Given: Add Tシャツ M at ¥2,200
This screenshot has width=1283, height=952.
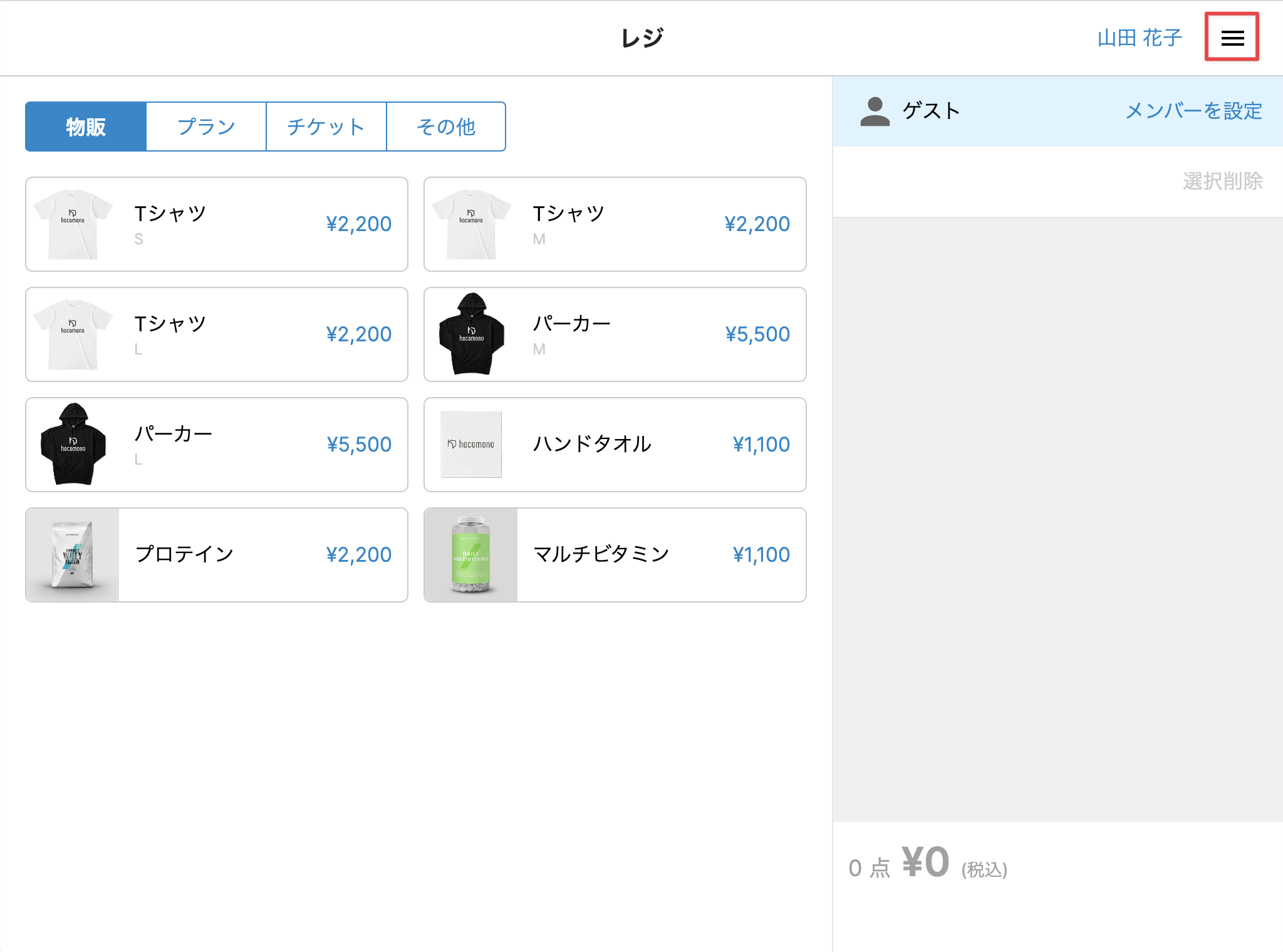Looking at the screenshot, I should (x=615, y=224).
